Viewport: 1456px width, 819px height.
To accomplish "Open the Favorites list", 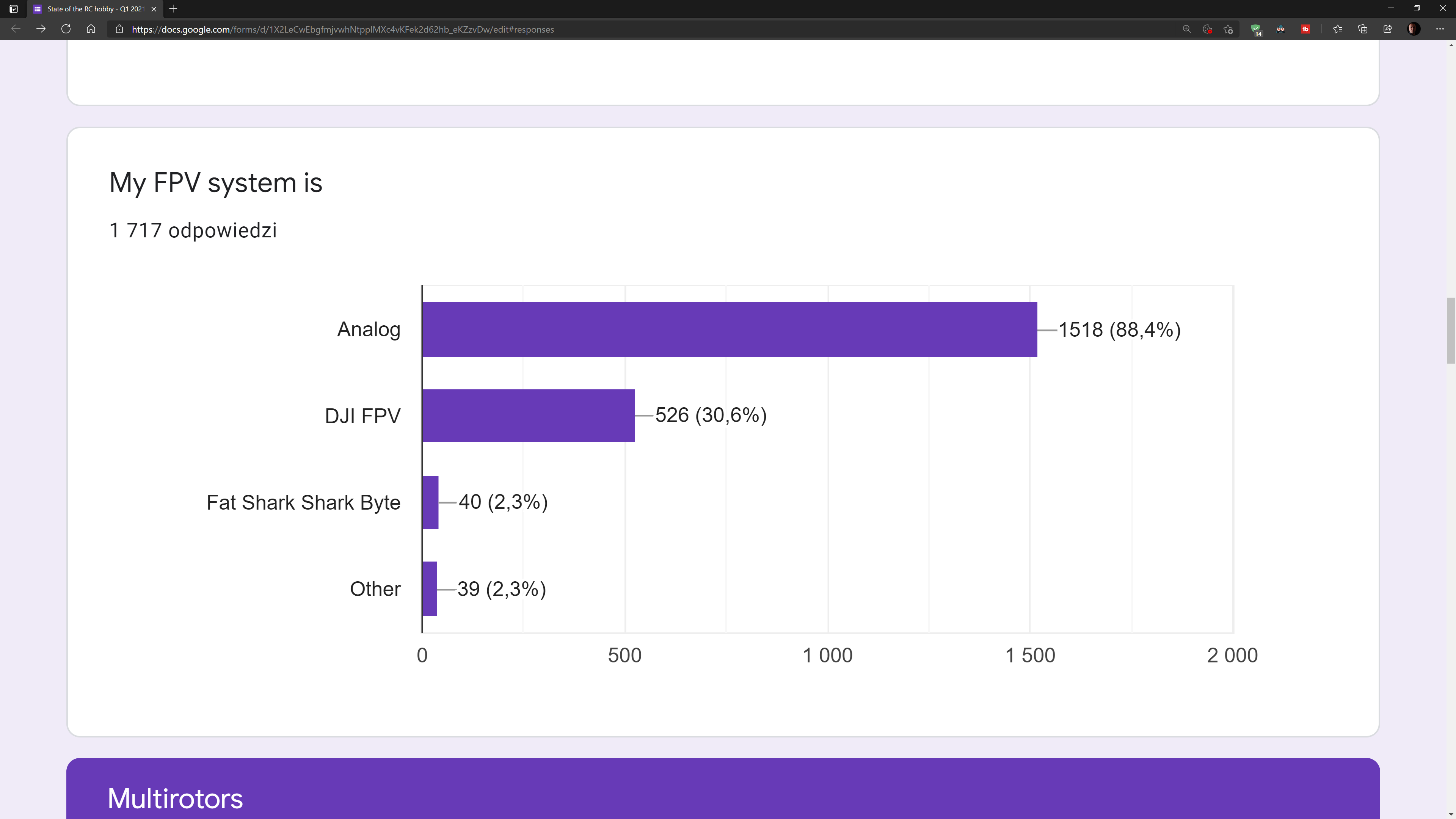I will pos(1337,30).
